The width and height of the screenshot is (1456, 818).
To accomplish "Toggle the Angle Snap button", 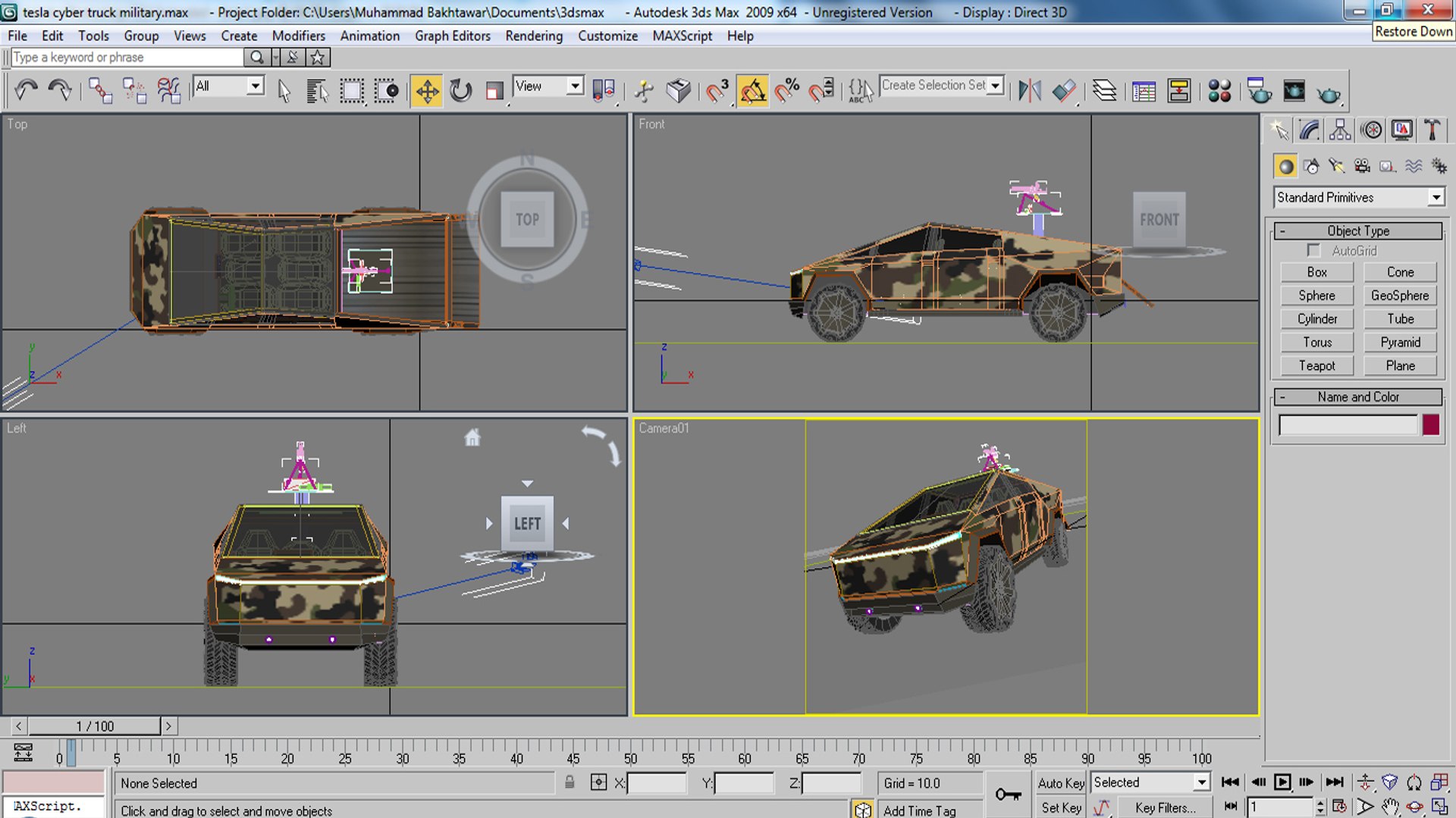I will 752,91.
